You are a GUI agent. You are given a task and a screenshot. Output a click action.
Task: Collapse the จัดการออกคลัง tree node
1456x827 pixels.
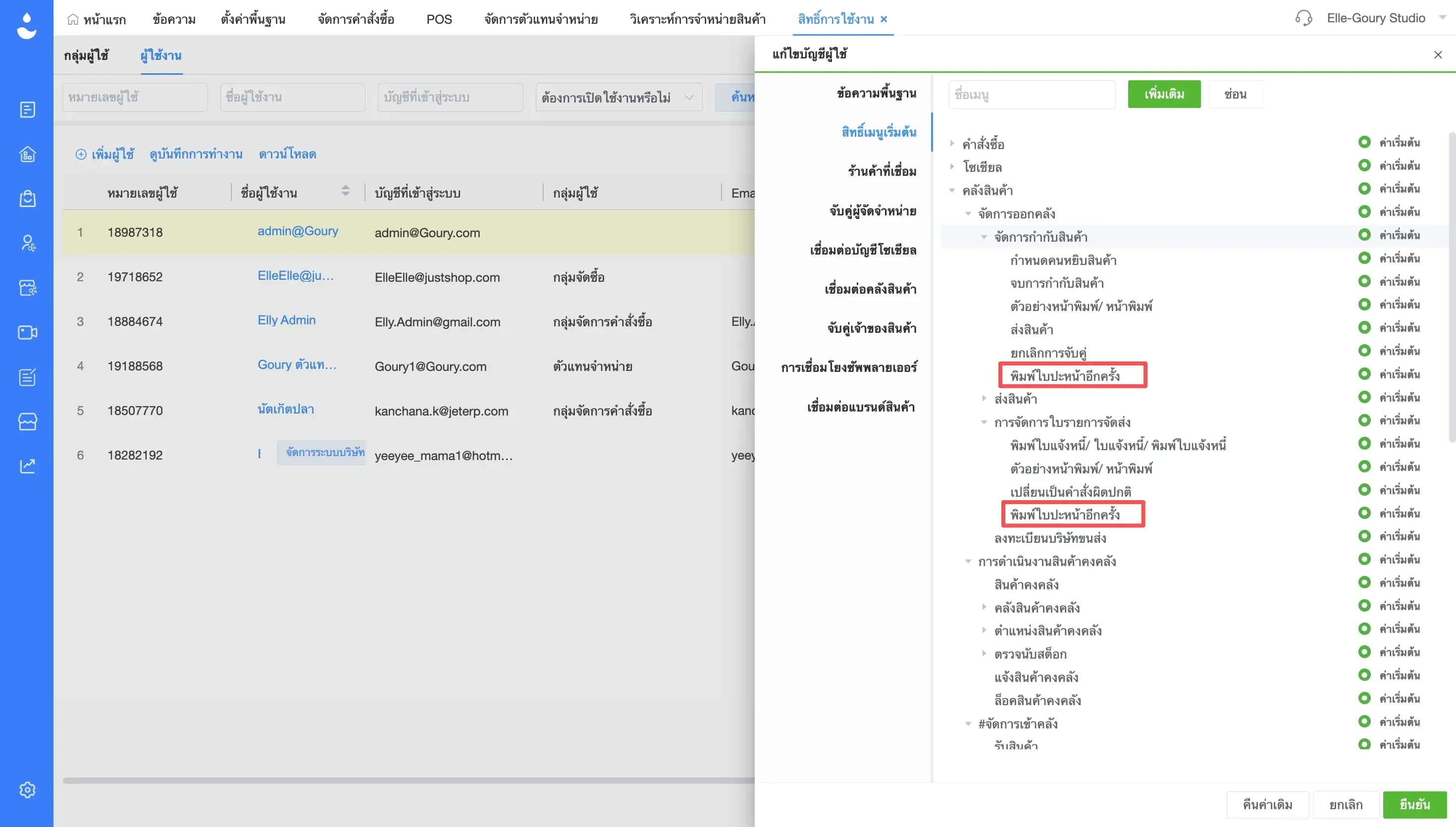coord(968,213)
